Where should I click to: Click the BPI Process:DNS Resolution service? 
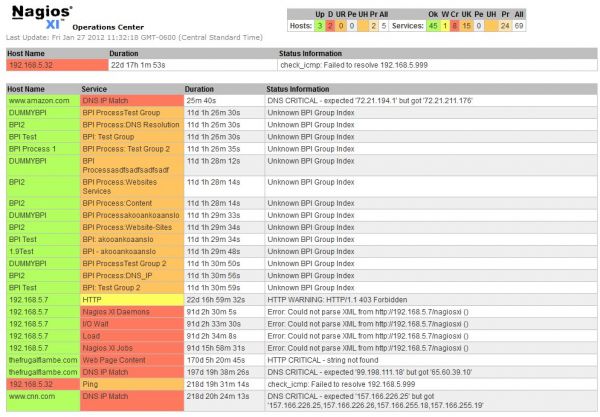click(x=131, y=125)
